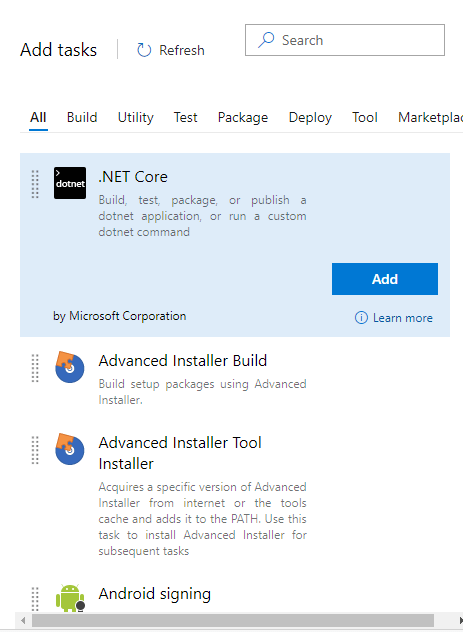The image size is (463, 632).
Task: Open the Build tab
Action: pos(82,117)
